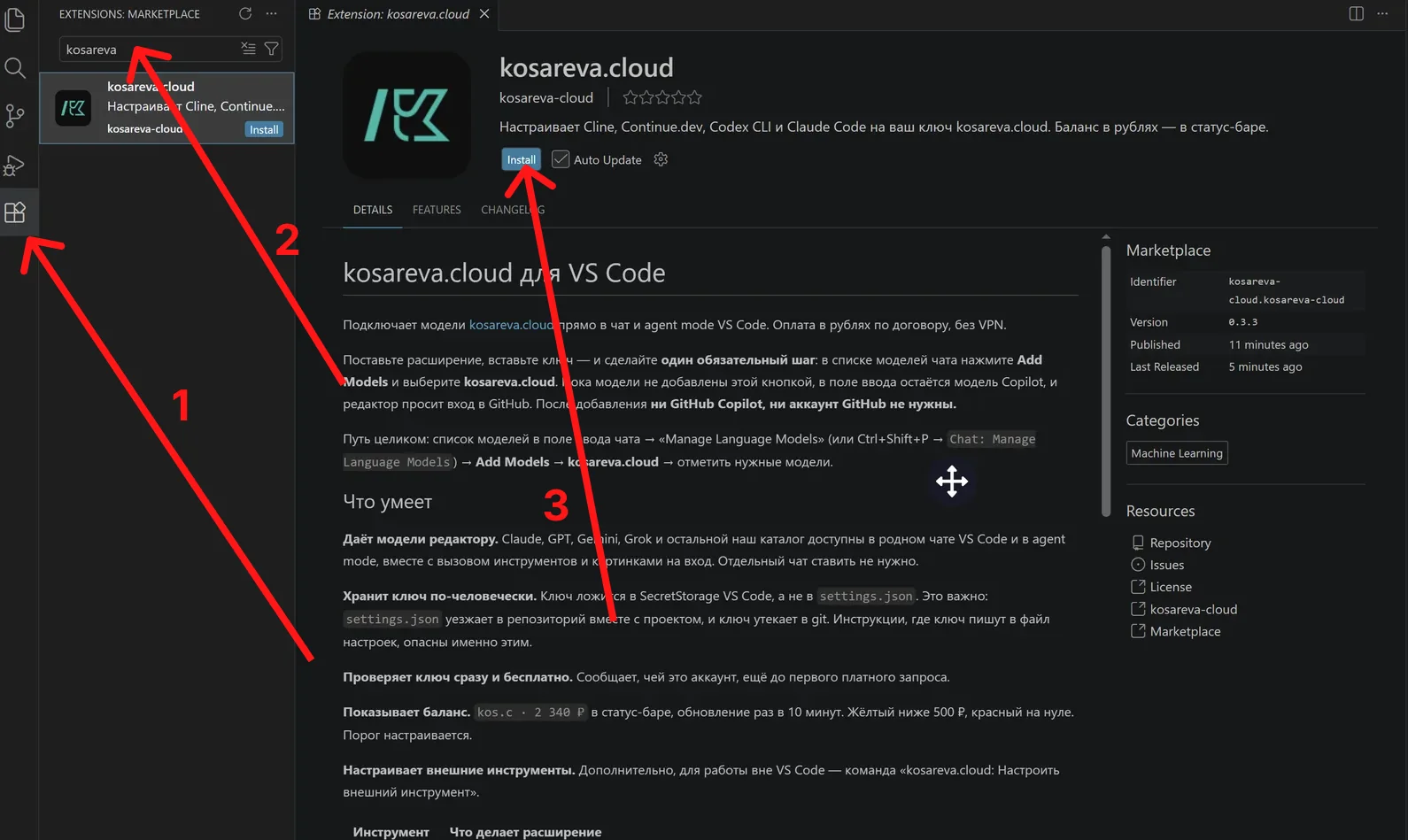The width and height of the screenshot is (1408, 840).
Task: Click version number 0.3.3
Action: [x=1243, y=322]
